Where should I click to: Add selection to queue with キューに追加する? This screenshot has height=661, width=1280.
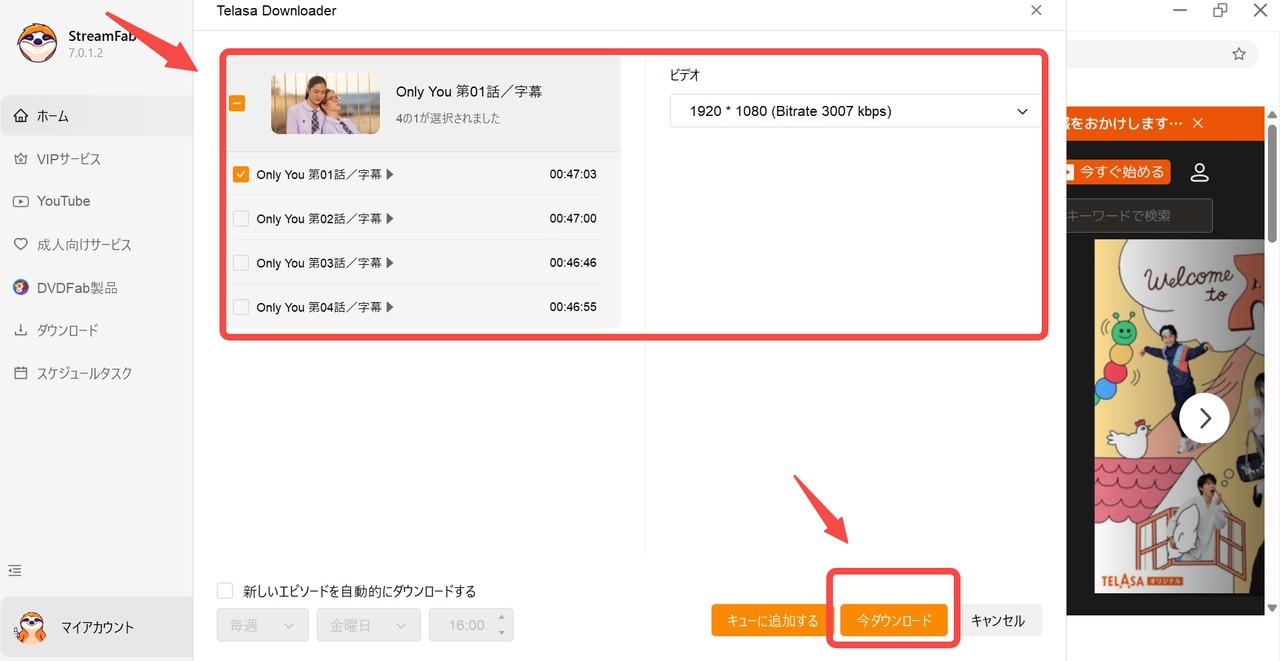point(772,620)
